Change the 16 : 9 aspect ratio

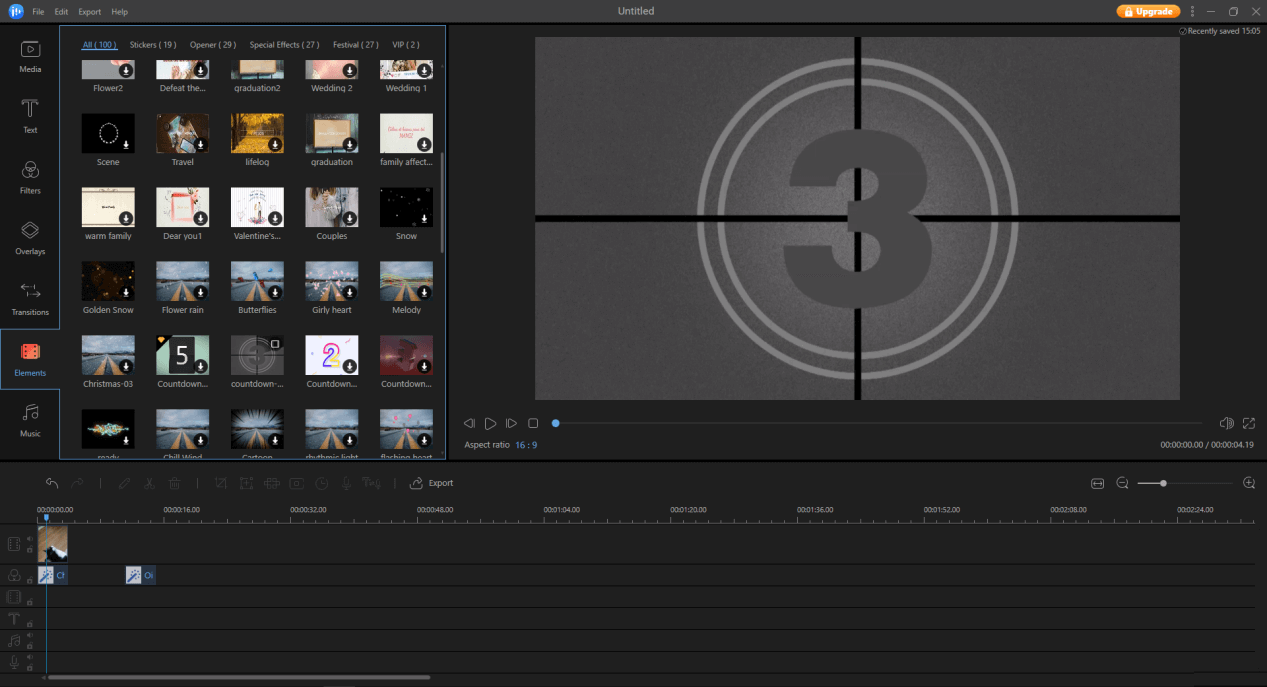tap(526, 445)
